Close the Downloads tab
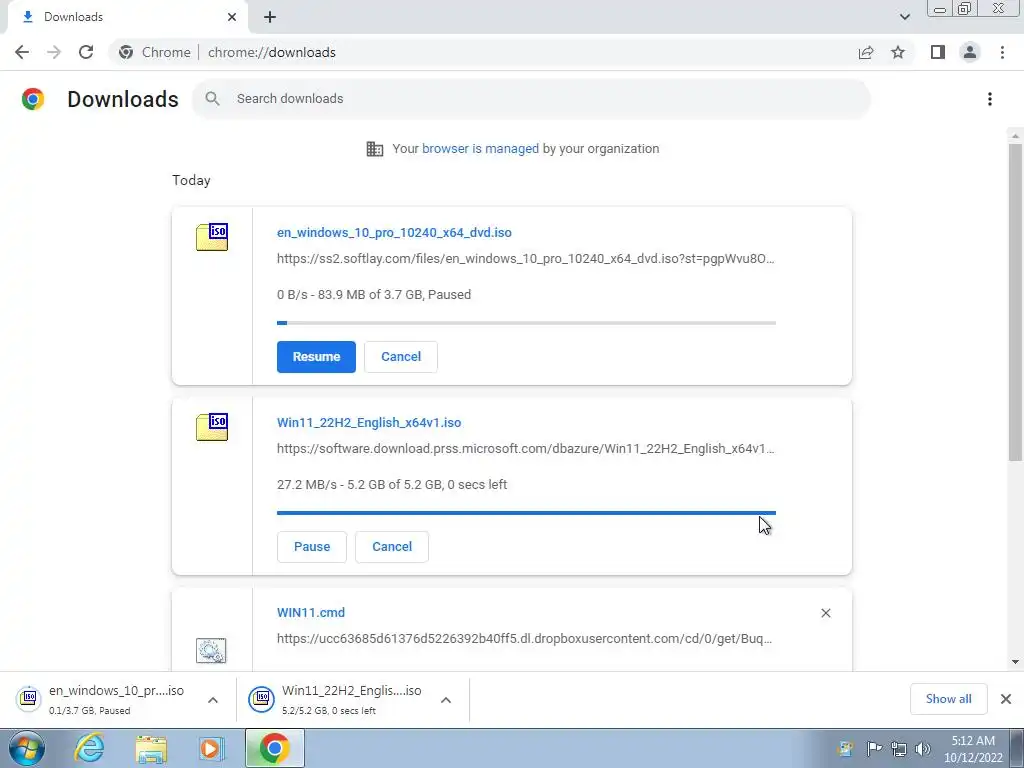This screenshot has height=768, width=1024. tap(232, 17)
